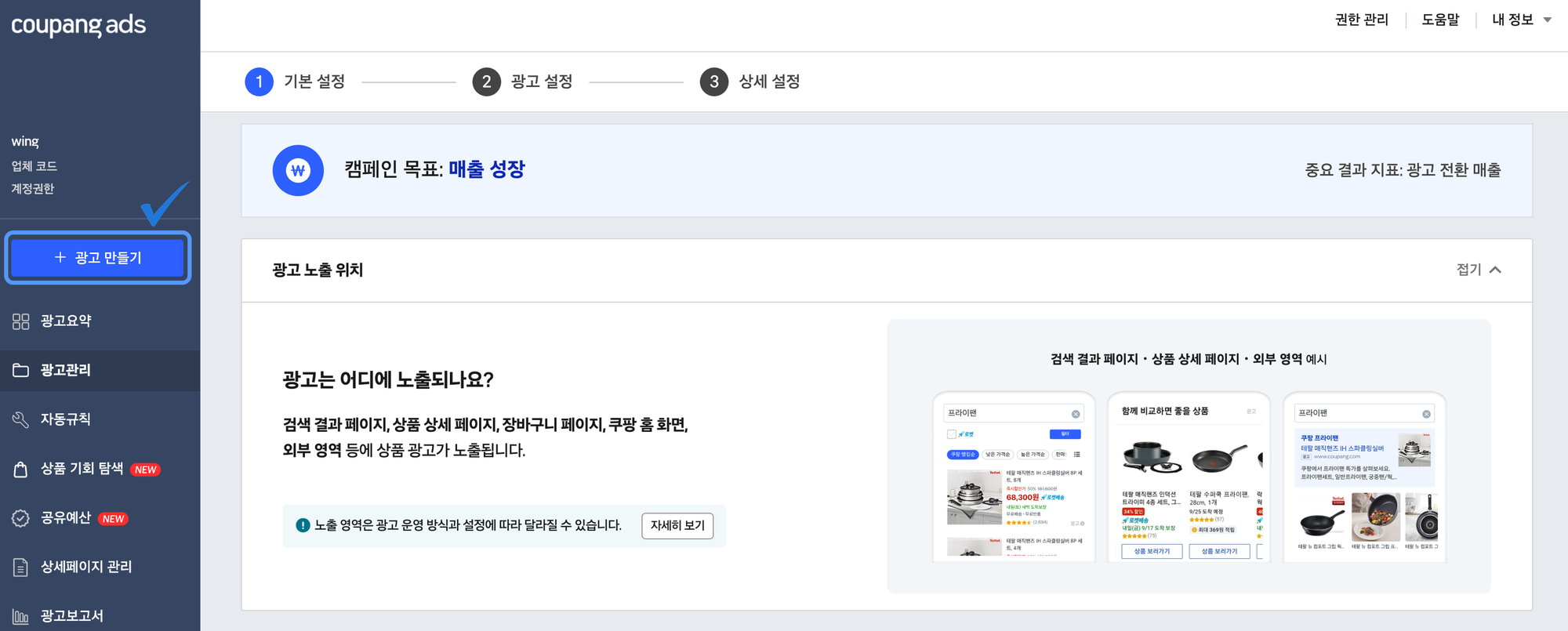Viewport: 1568px width, 631px height.
Task: Click the step 1 number circle
Action: click(x=260, y=82)
